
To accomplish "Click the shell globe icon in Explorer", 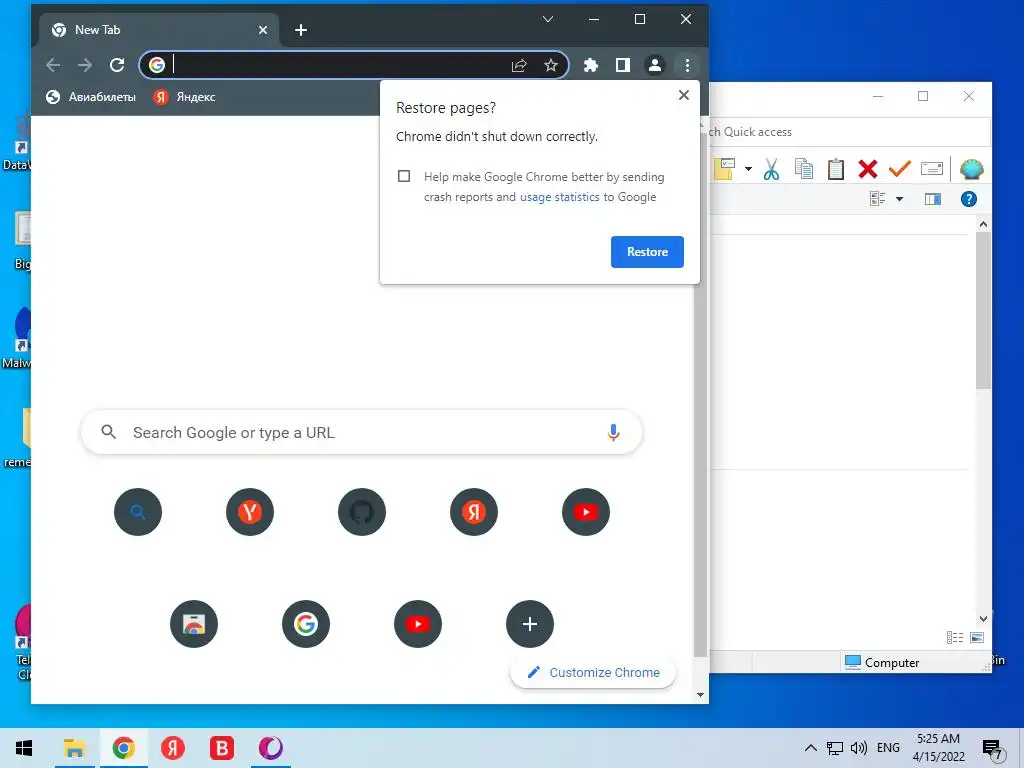I will (x=971, y=169).
